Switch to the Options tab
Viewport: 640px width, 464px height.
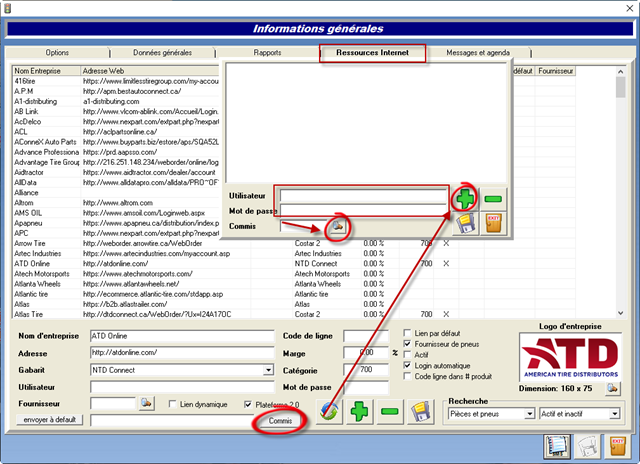tap(57, 52)
